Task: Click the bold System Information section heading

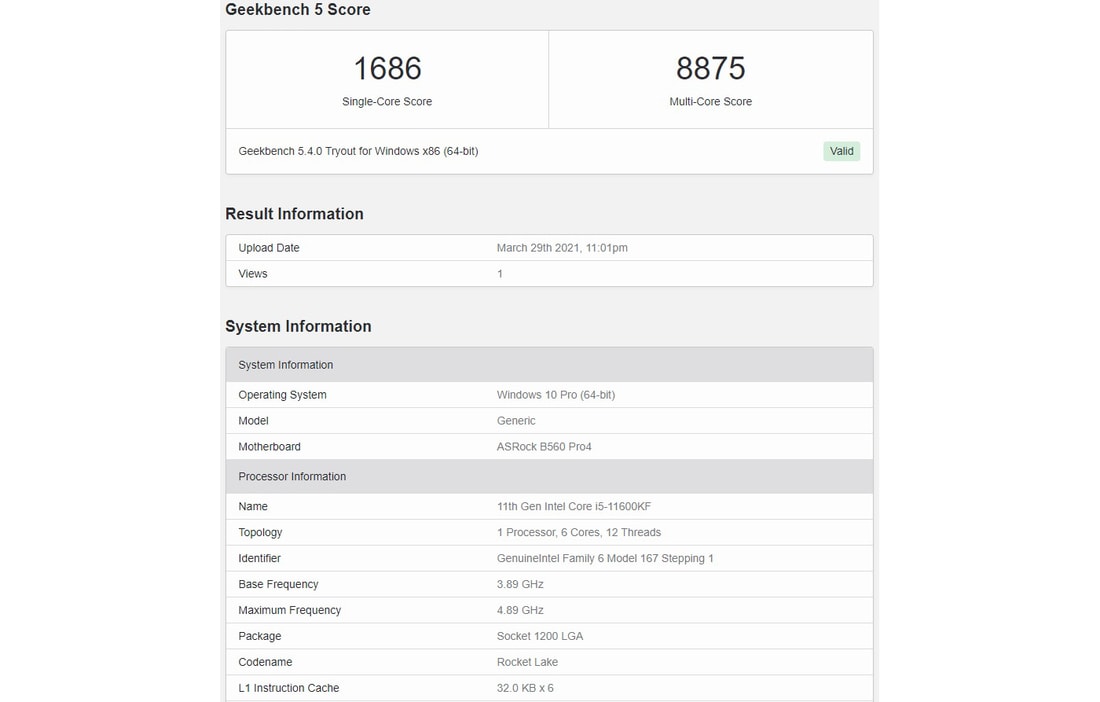Action: click(x=298, y=327)
